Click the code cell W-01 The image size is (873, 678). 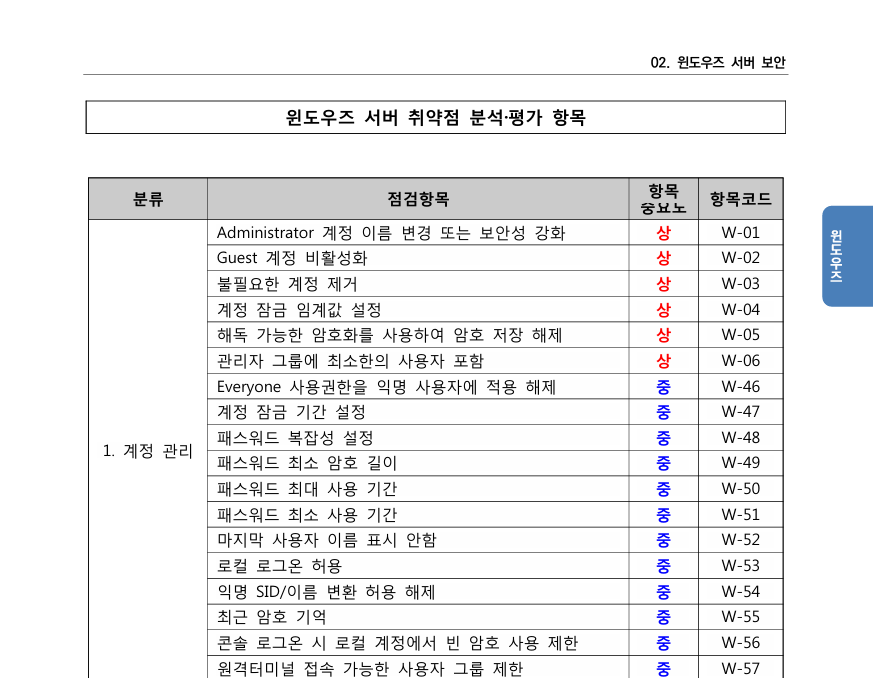[x=740, y=233]
